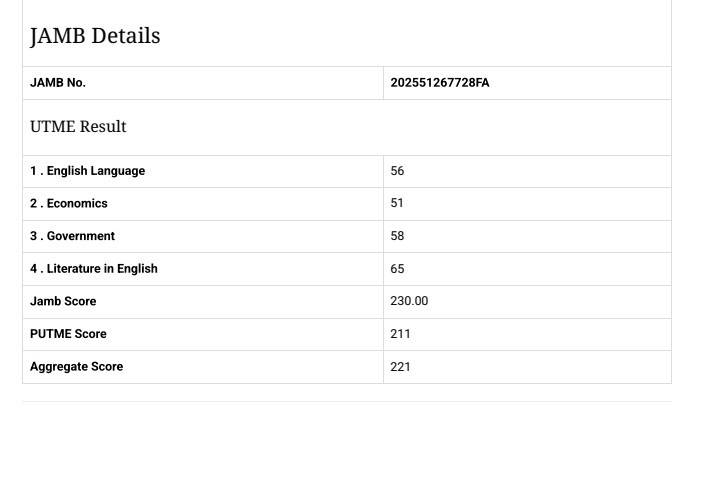The width and height of the screenshot is (720, 497).
Task: Click the Jamb Score label
Action: (x=63, y=301)
